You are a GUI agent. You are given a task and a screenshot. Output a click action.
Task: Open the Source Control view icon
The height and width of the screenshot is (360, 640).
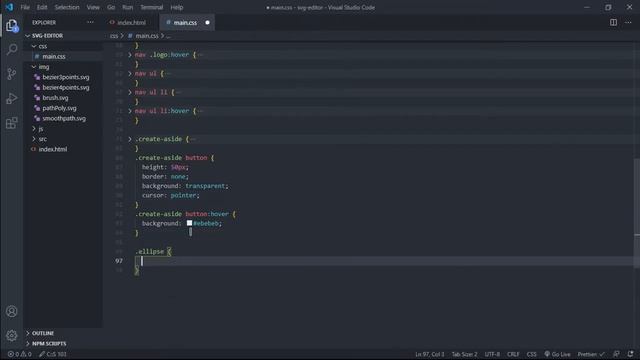12,74
